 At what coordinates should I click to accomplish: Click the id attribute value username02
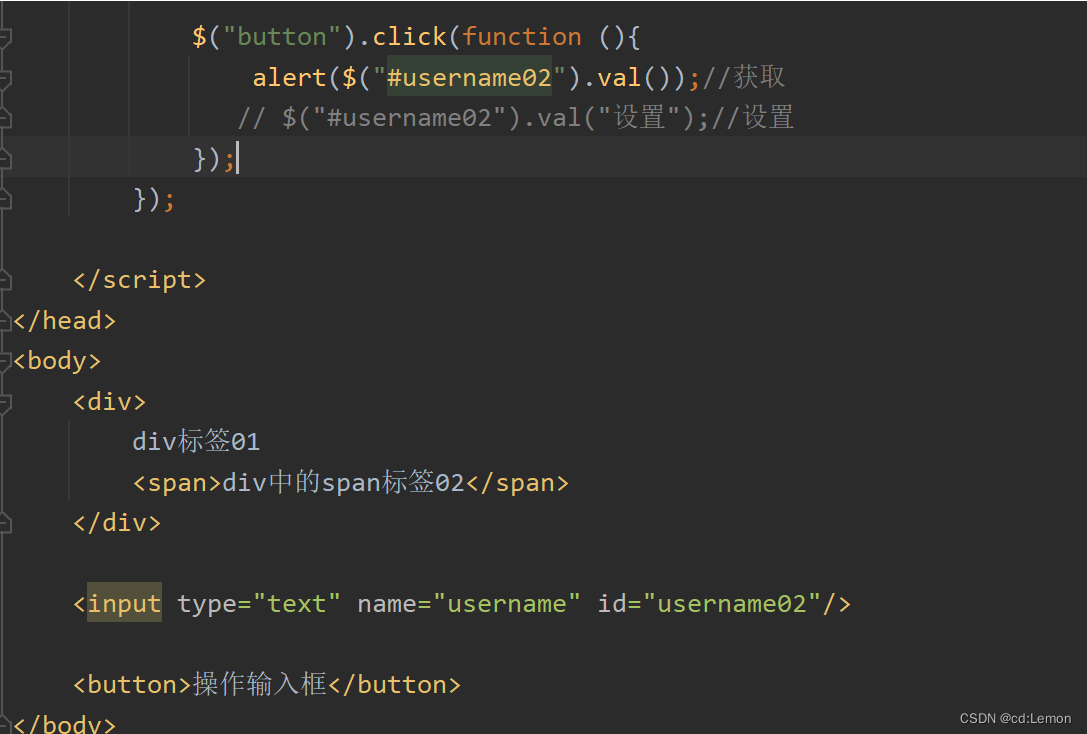point(730,603)
